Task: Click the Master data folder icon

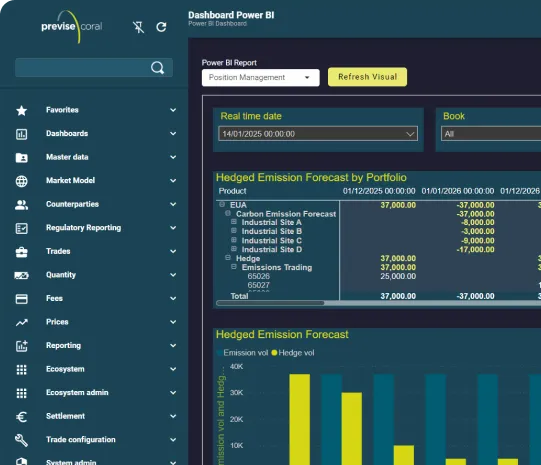Action: point(21,158)
